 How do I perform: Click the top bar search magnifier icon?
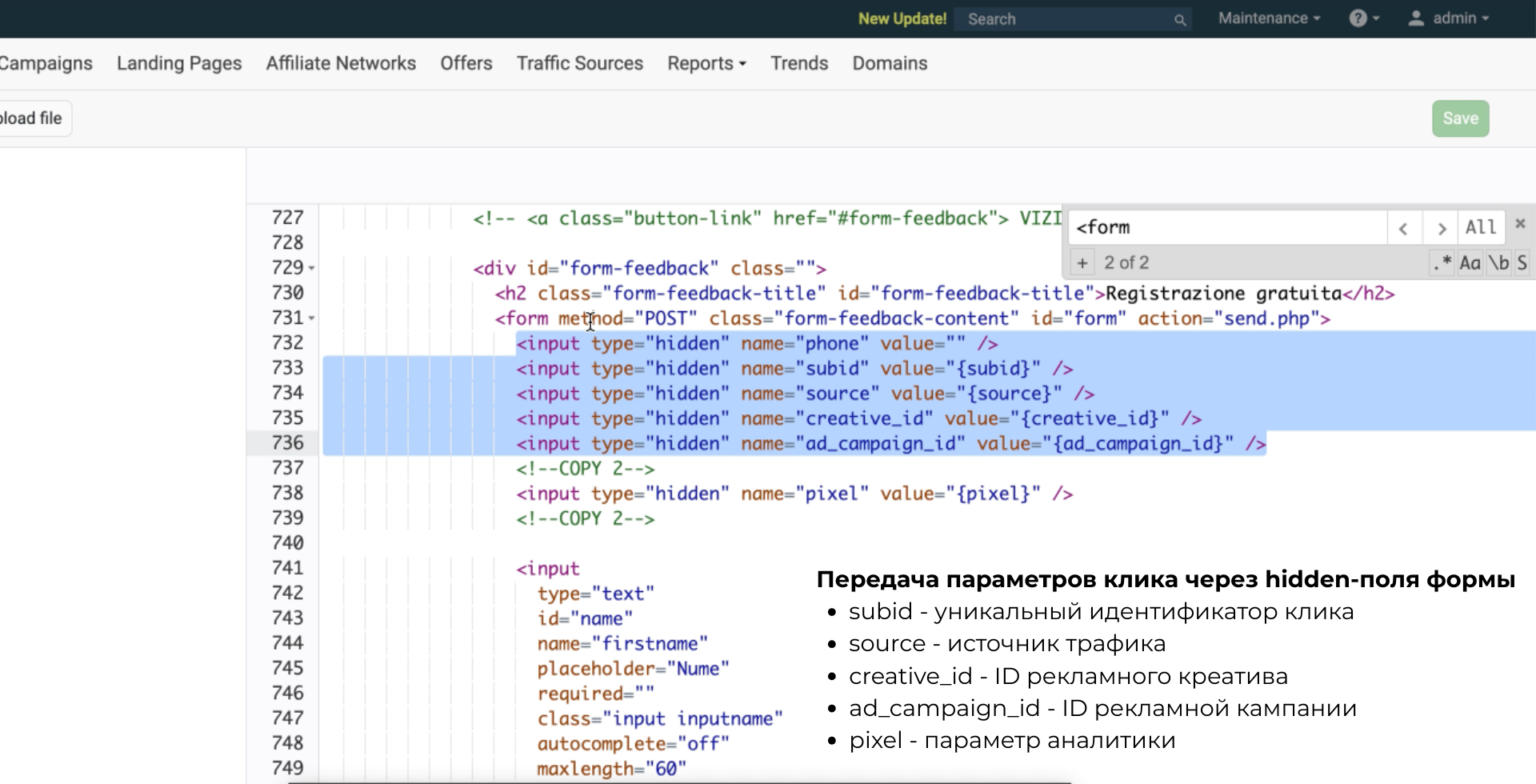pos(1179,20)
